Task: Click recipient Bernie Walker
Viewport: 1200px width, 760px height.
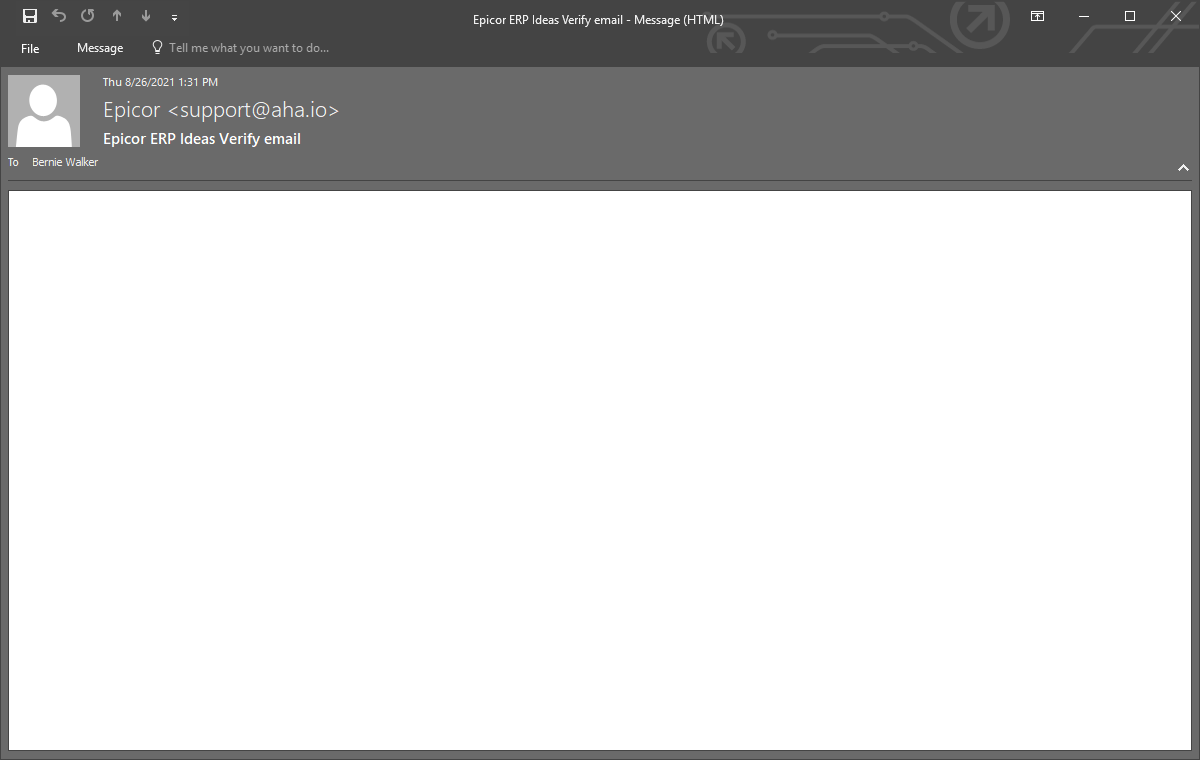Action: pos(65,162)
